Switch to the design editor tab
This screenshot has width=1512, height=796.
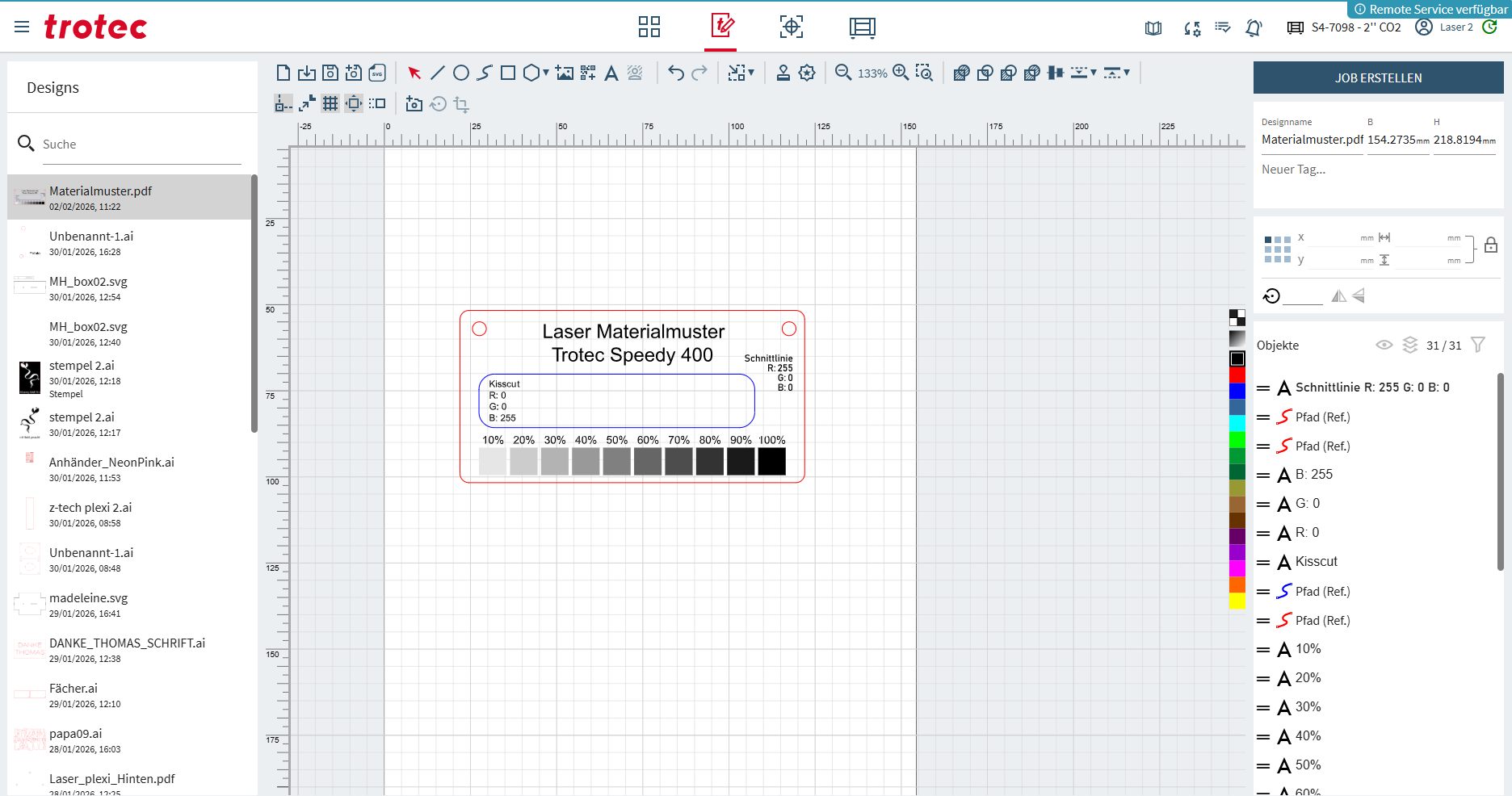721,27
